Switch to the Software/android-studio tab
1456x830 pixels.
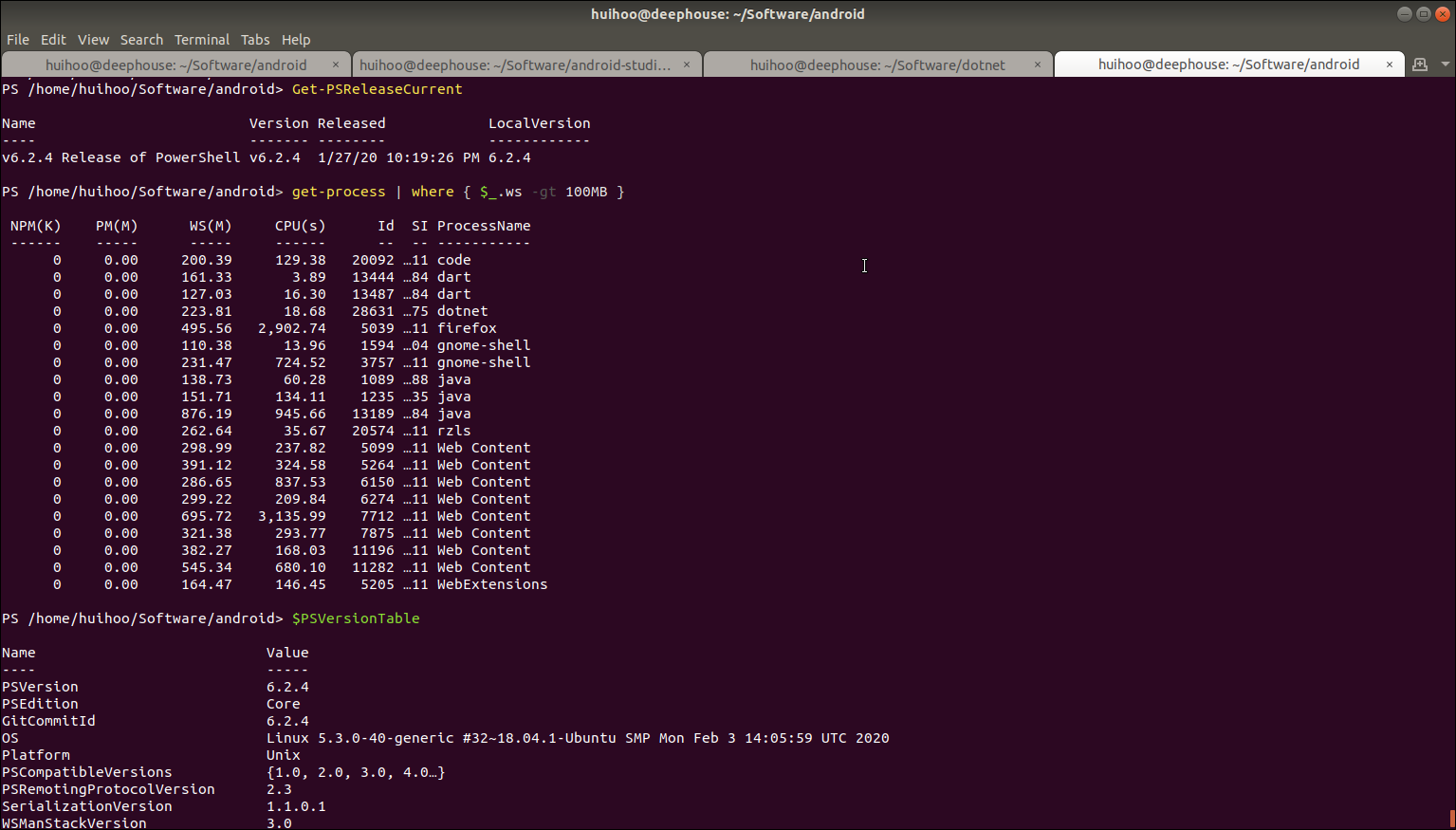(515, 65)
